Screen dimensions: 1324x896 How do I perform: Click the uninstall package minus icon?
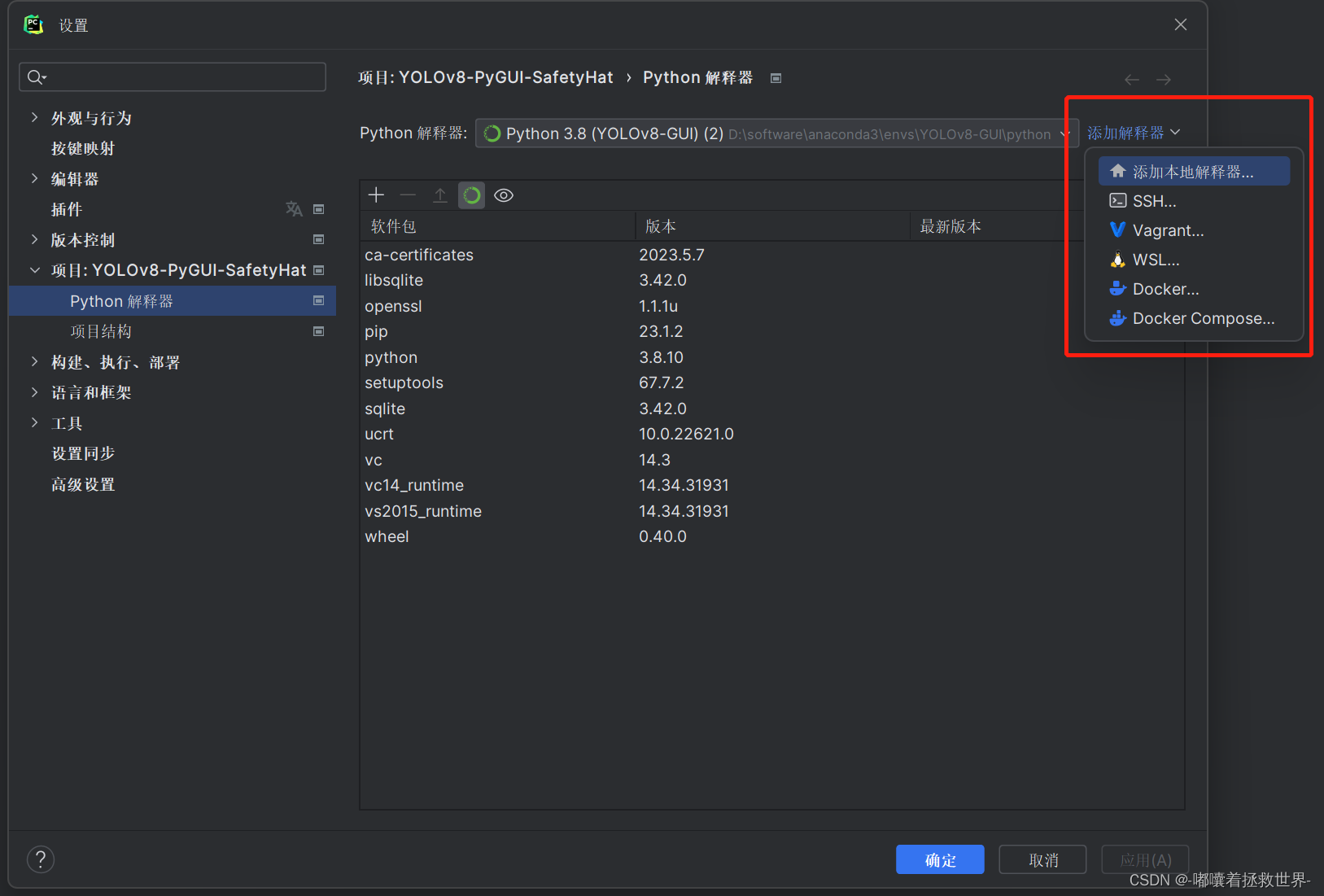click(x=408, y=195)
